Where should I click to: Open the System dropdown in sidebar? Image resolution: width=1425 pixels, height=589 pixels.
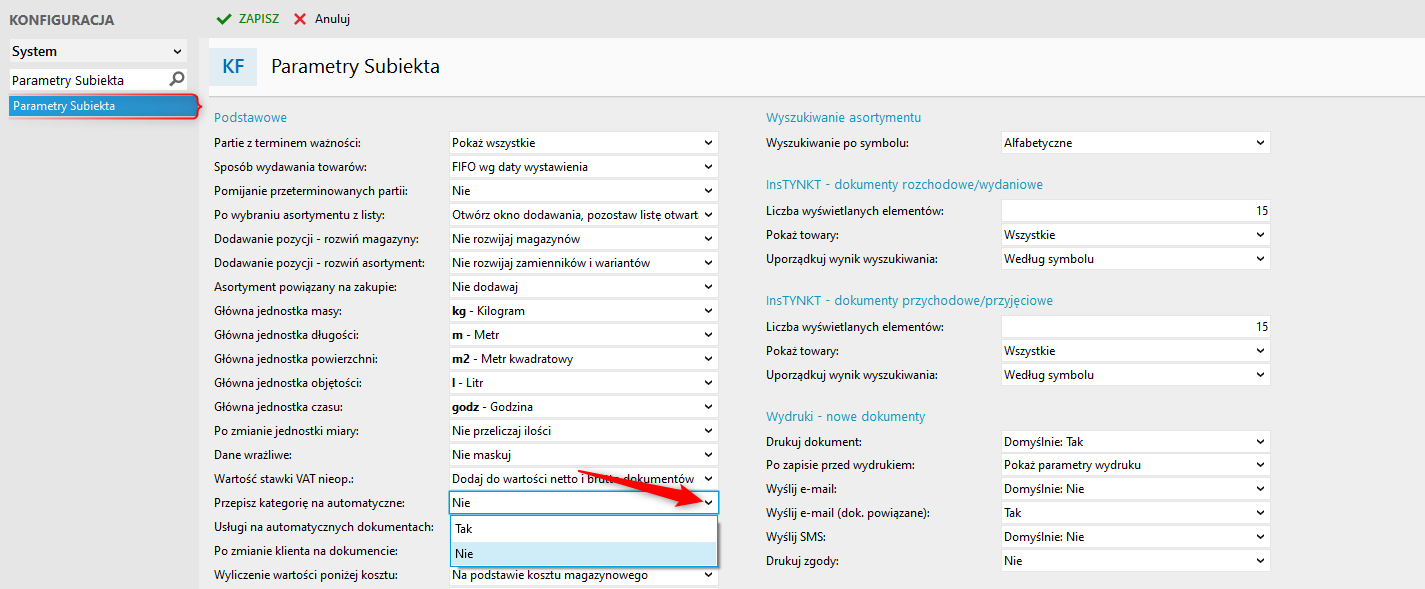tap(178, 52)
